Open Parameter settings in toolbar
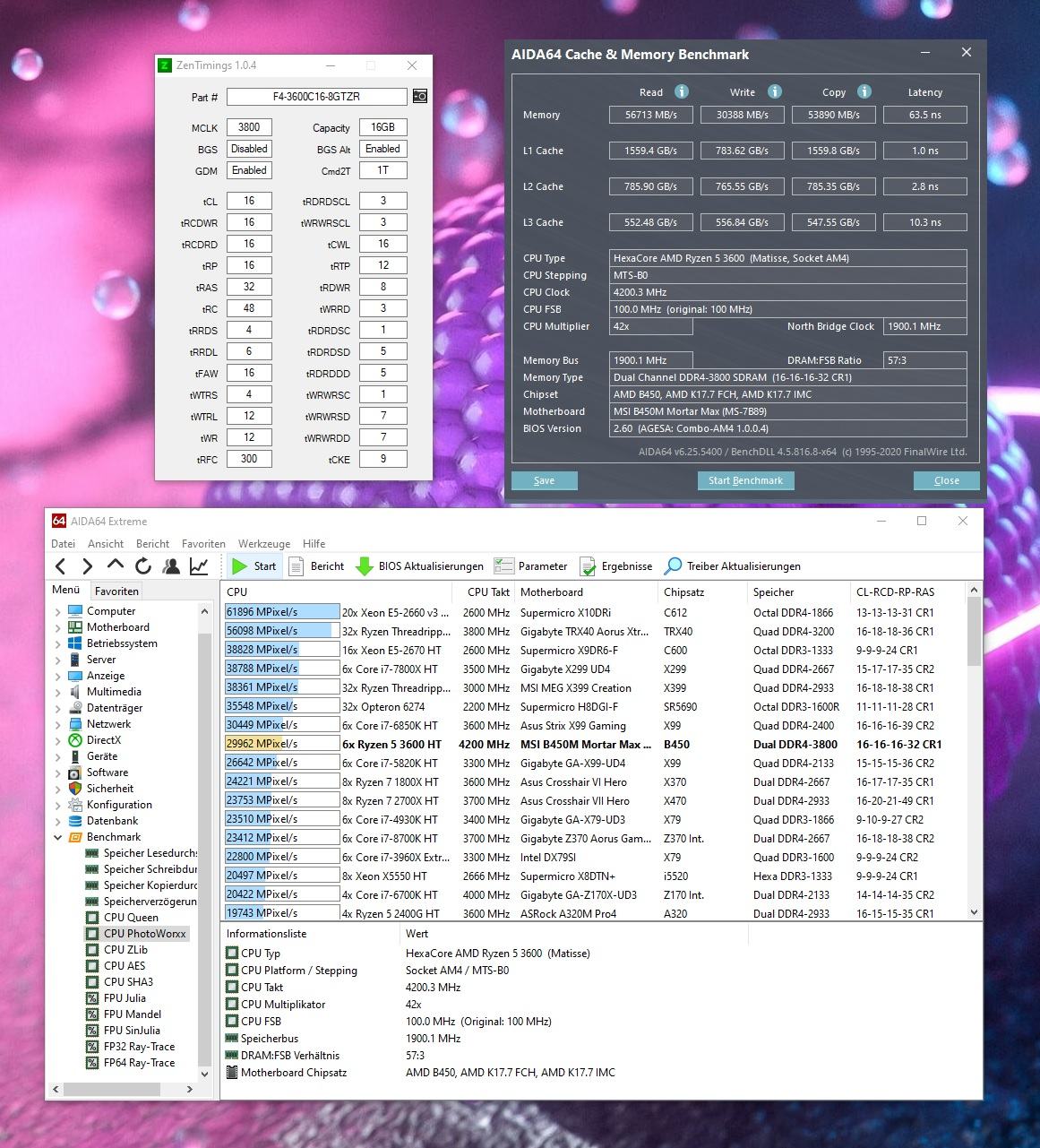The width and height of the screenshot is (1040, 1148). (530, 565)
